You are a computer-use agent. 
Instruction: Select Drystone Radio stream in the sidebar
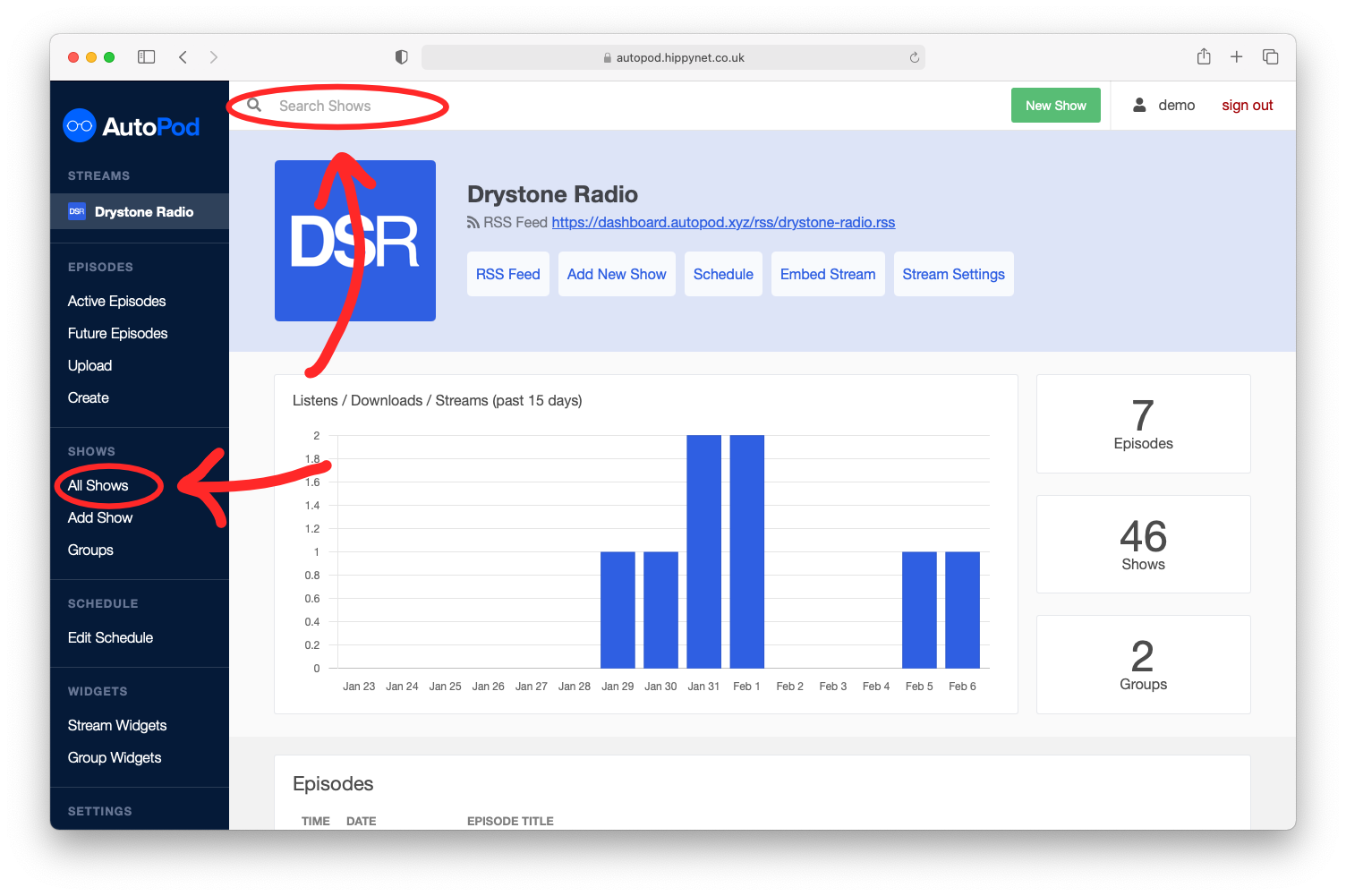[x=140, y=211]
